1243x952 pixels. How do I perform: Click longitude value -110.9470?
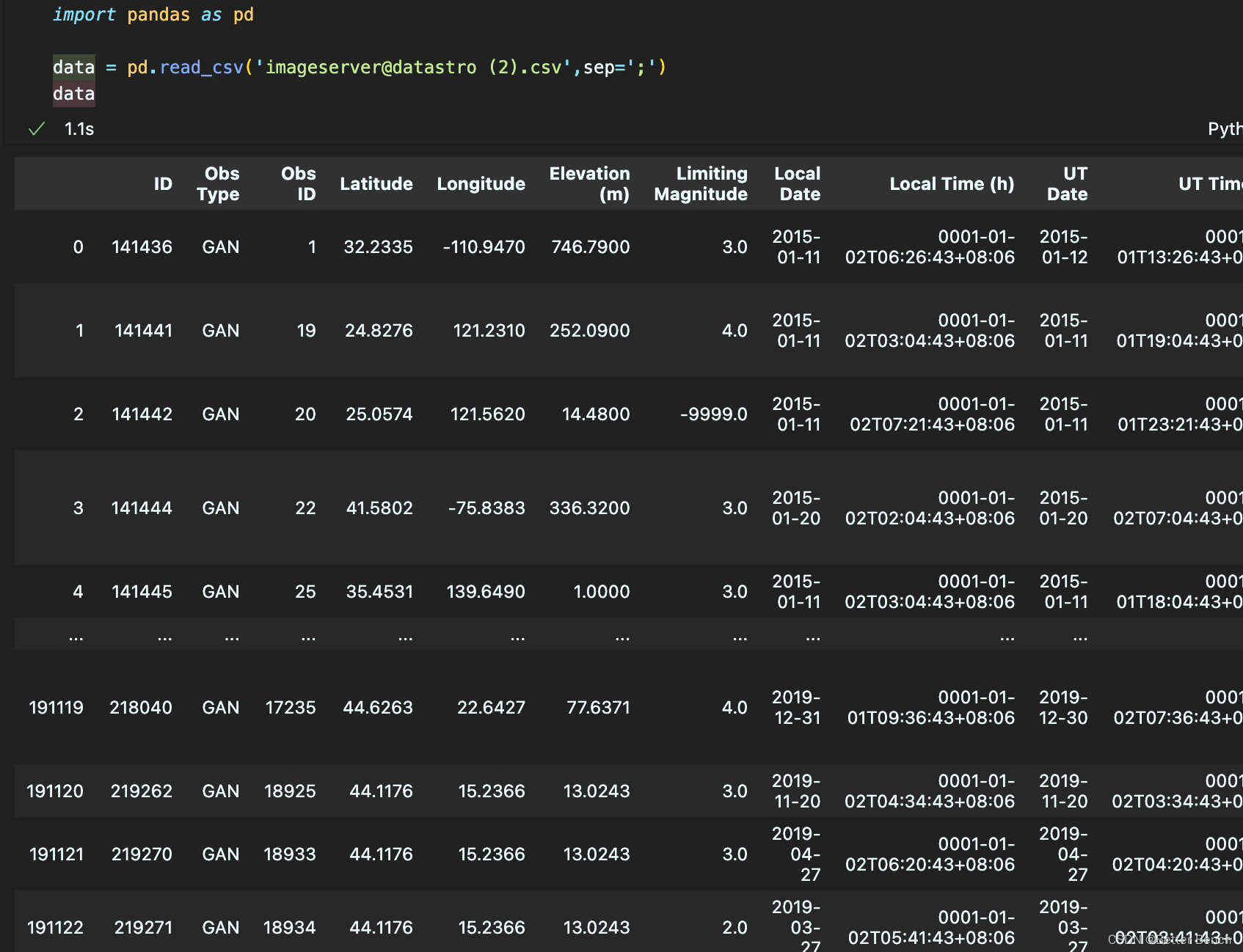484,247
